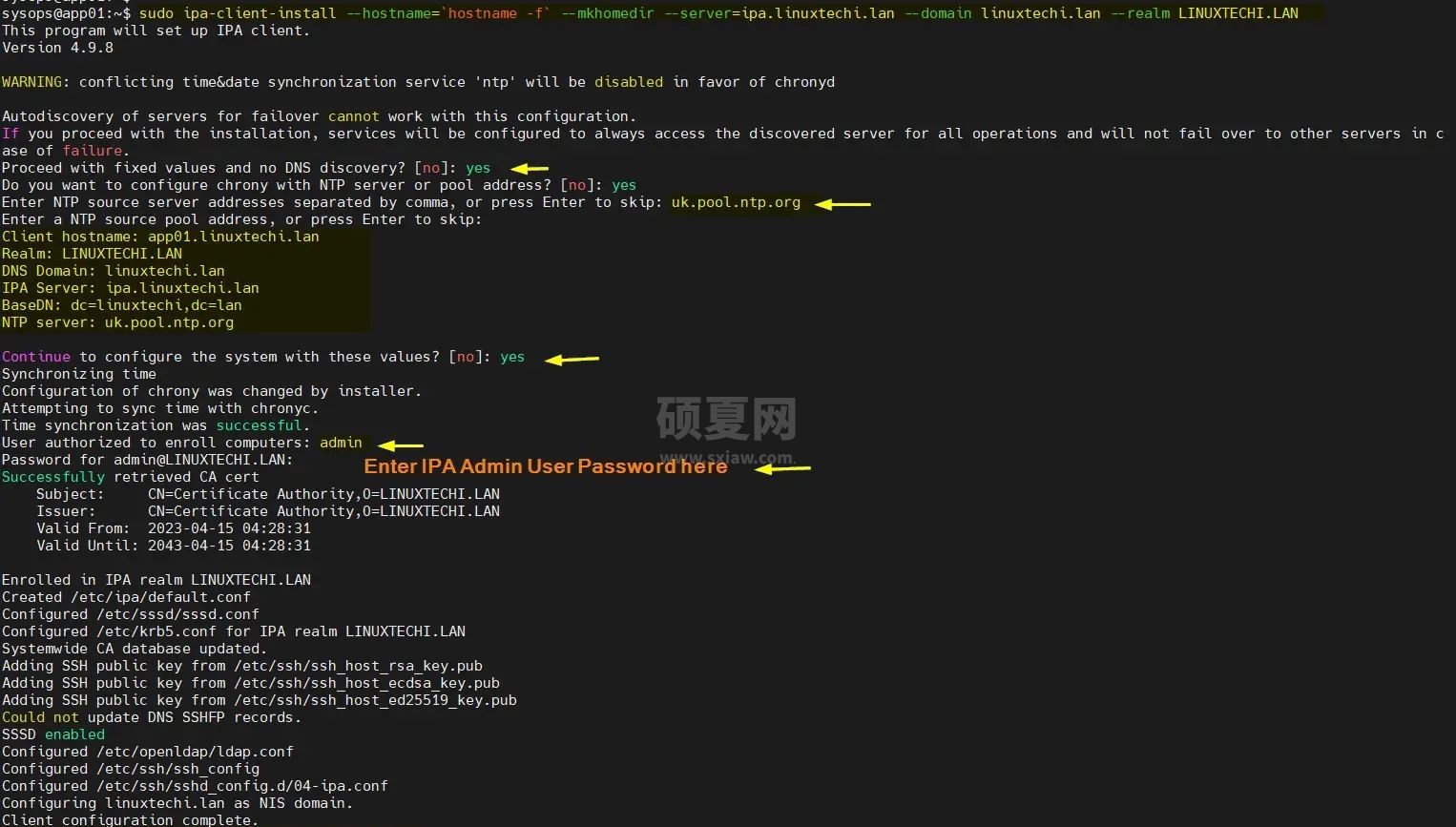Click 'Could not update DNS SSHFP records' line
The width and height of the screenshot is (1456, 827).
[152, 717]
